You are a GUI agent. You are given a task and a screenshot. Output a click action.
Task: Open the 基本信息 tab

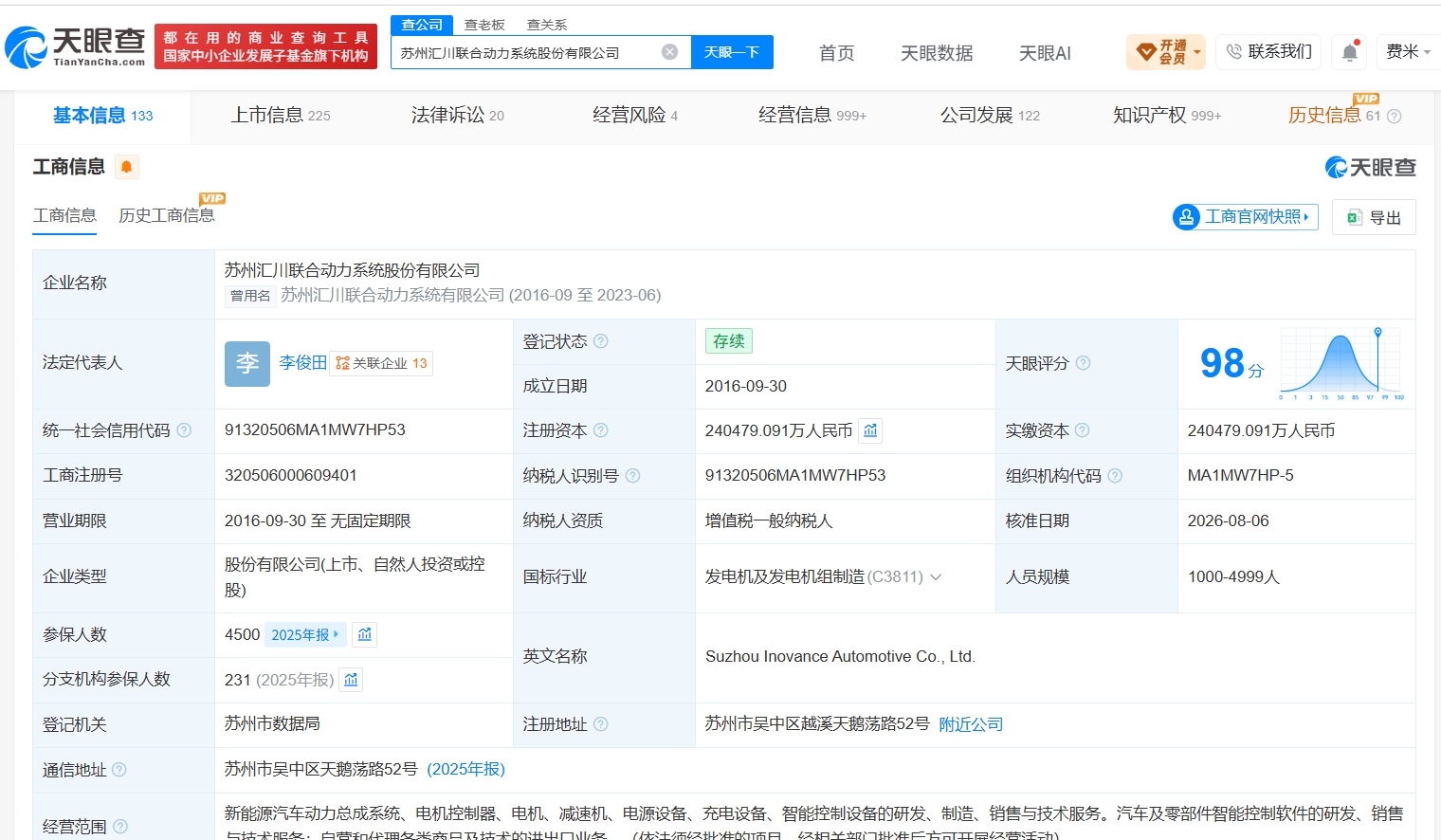(x=102, y=116)
